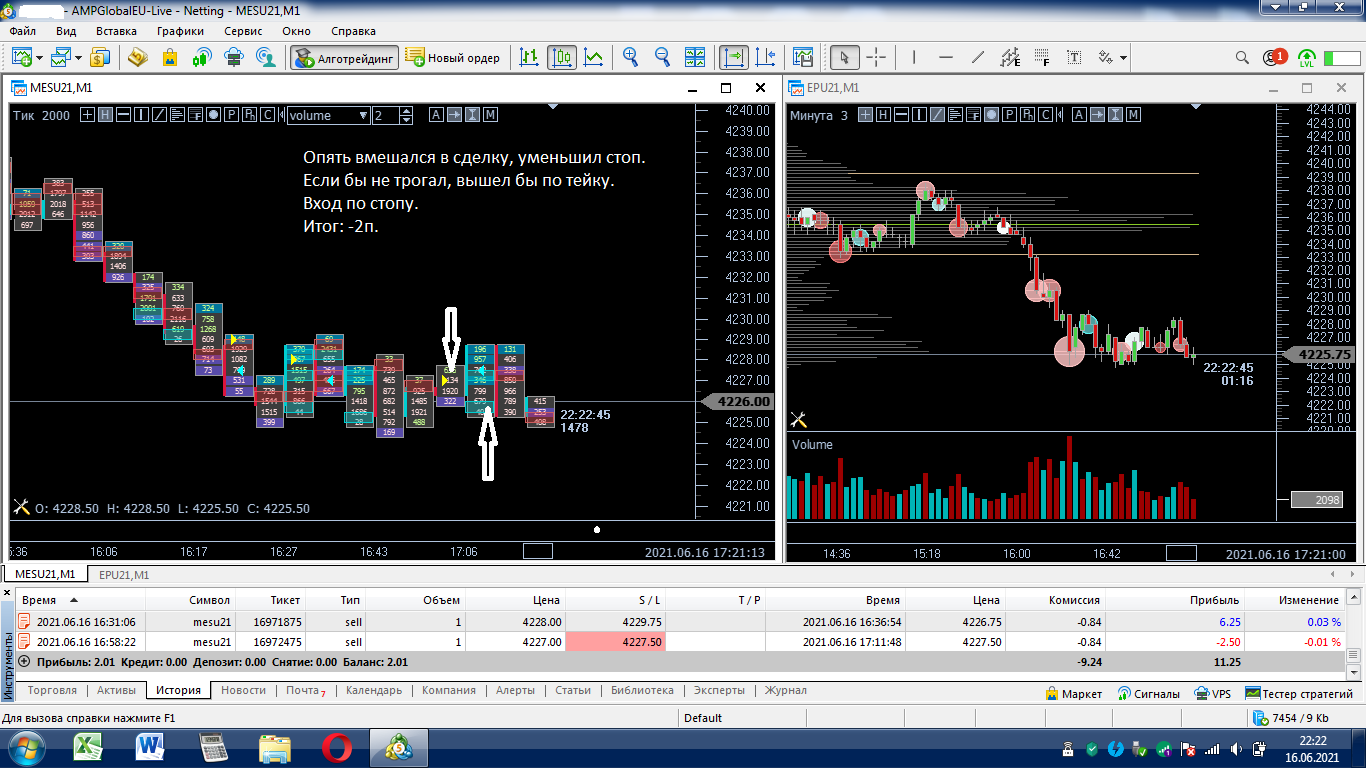This screenshot has height=768, width=1366.
Task: Increase the cluster value stepper next to volume
Action: (406, 111)
